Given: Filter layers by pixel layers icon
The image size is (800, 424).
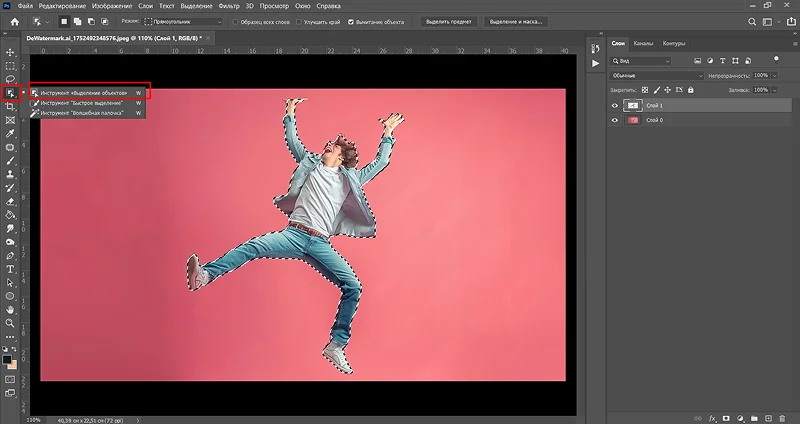Looking at the screenshot, I should click(697, 61).
